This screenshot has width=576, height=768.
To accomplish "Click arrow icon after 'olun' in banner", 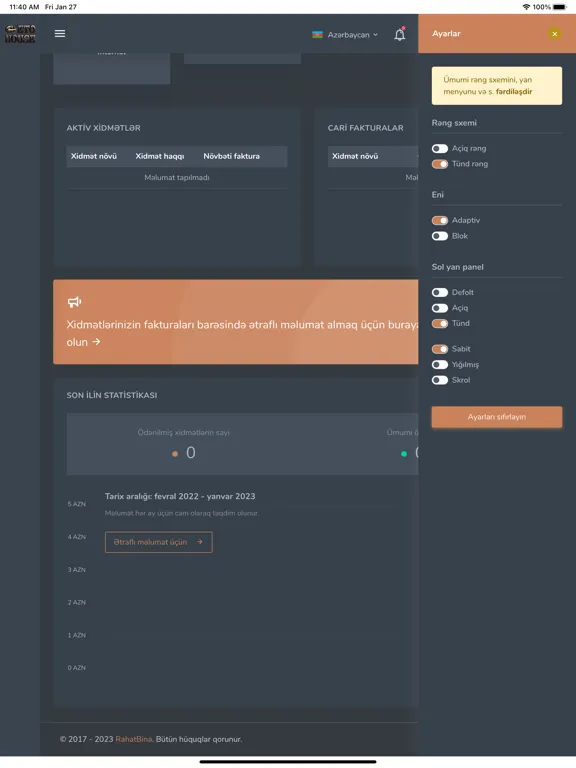I will [x=96, y=341].
